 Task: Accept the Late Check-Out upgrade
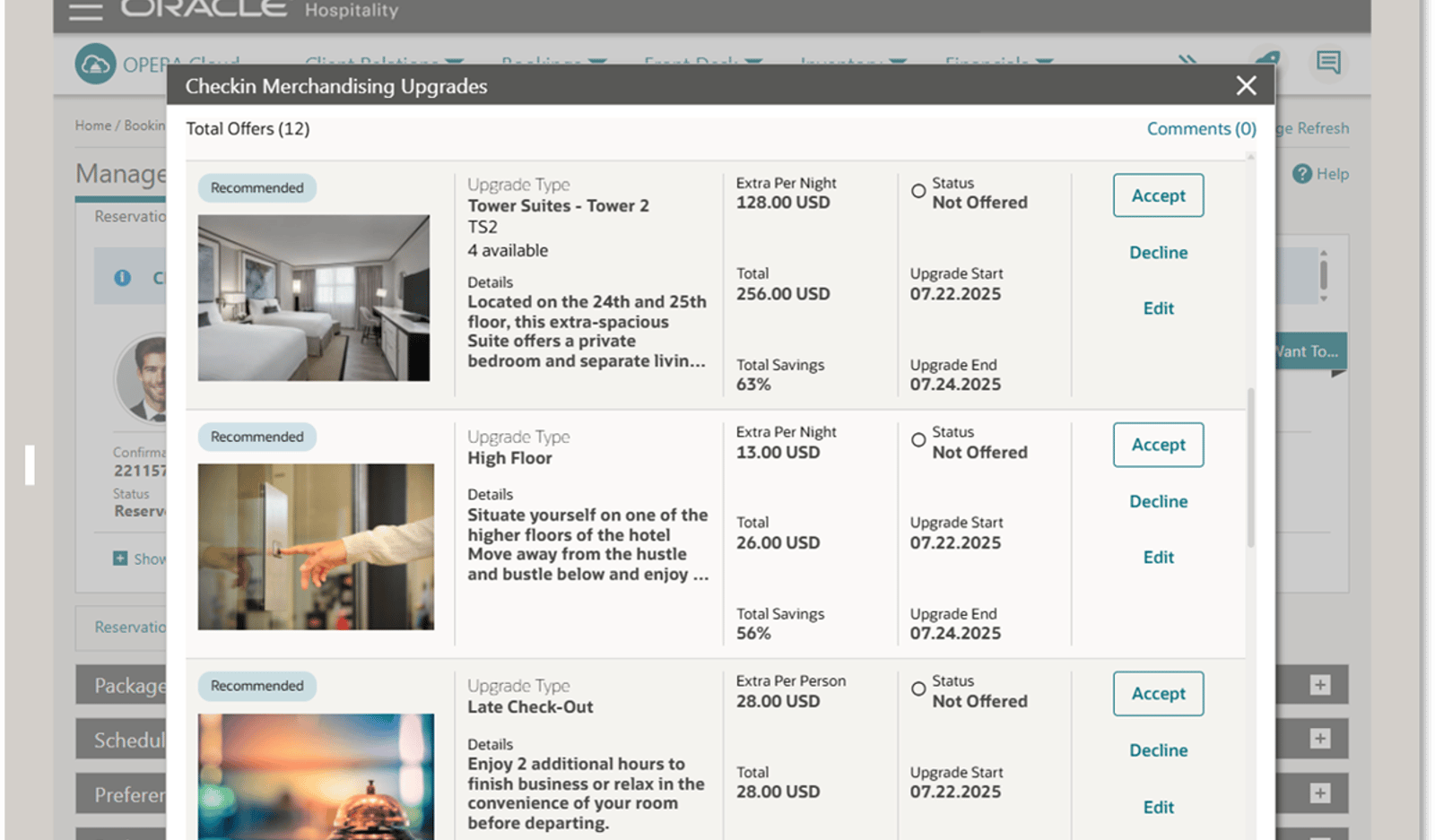1158,694
